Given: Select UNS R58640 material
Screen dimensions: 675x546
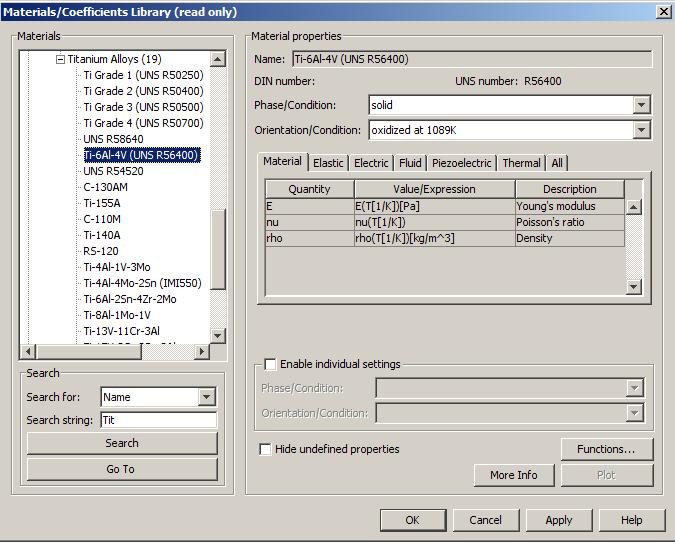Looking at the screenshot, I should pos(113,139).
